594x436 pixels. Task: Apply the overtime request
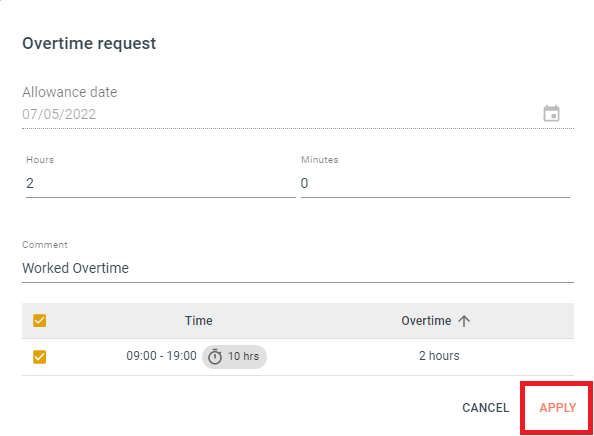point(558,408)
